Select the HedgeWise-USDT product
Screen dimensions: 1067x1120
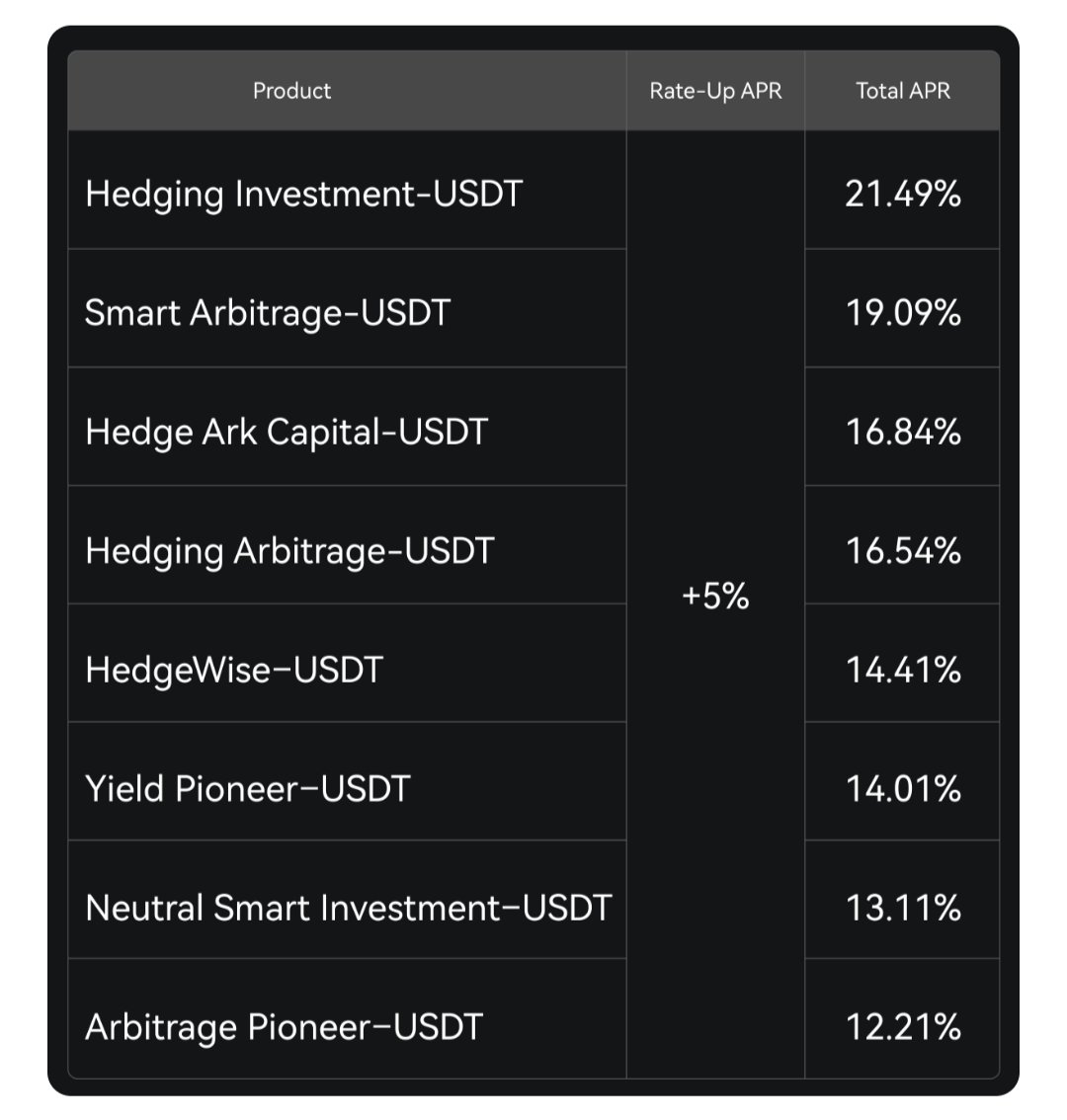pos(233,670)
